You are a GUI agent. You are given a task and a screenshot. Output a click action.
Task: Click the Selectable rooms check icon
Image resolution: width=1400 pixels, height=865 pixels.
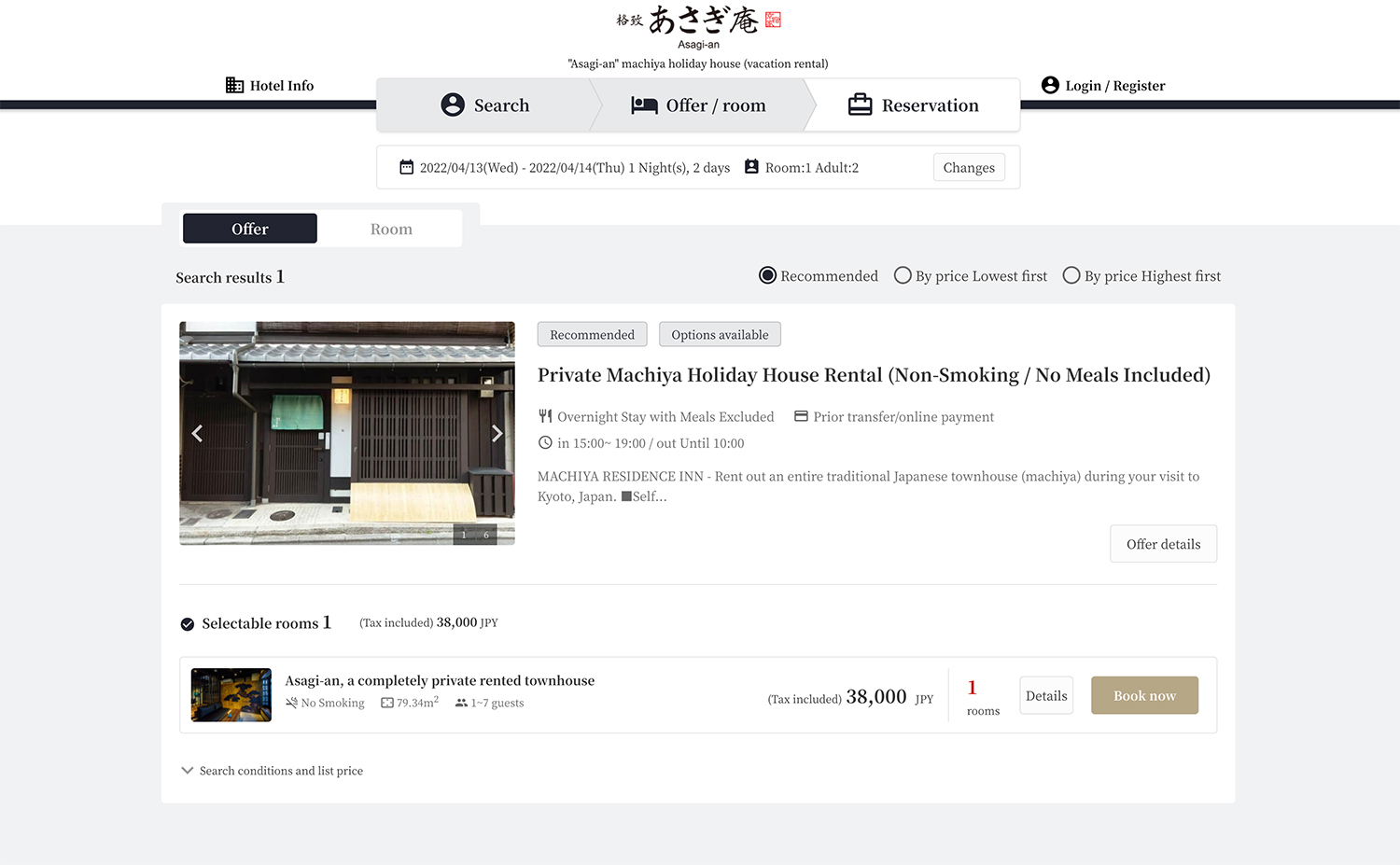188,624
